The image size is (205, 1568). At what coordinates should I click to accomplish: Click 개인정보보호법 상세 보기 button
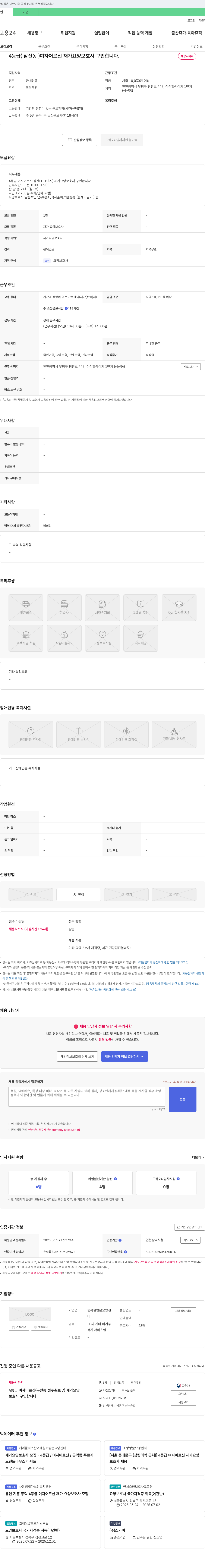tap(77, 1057)
